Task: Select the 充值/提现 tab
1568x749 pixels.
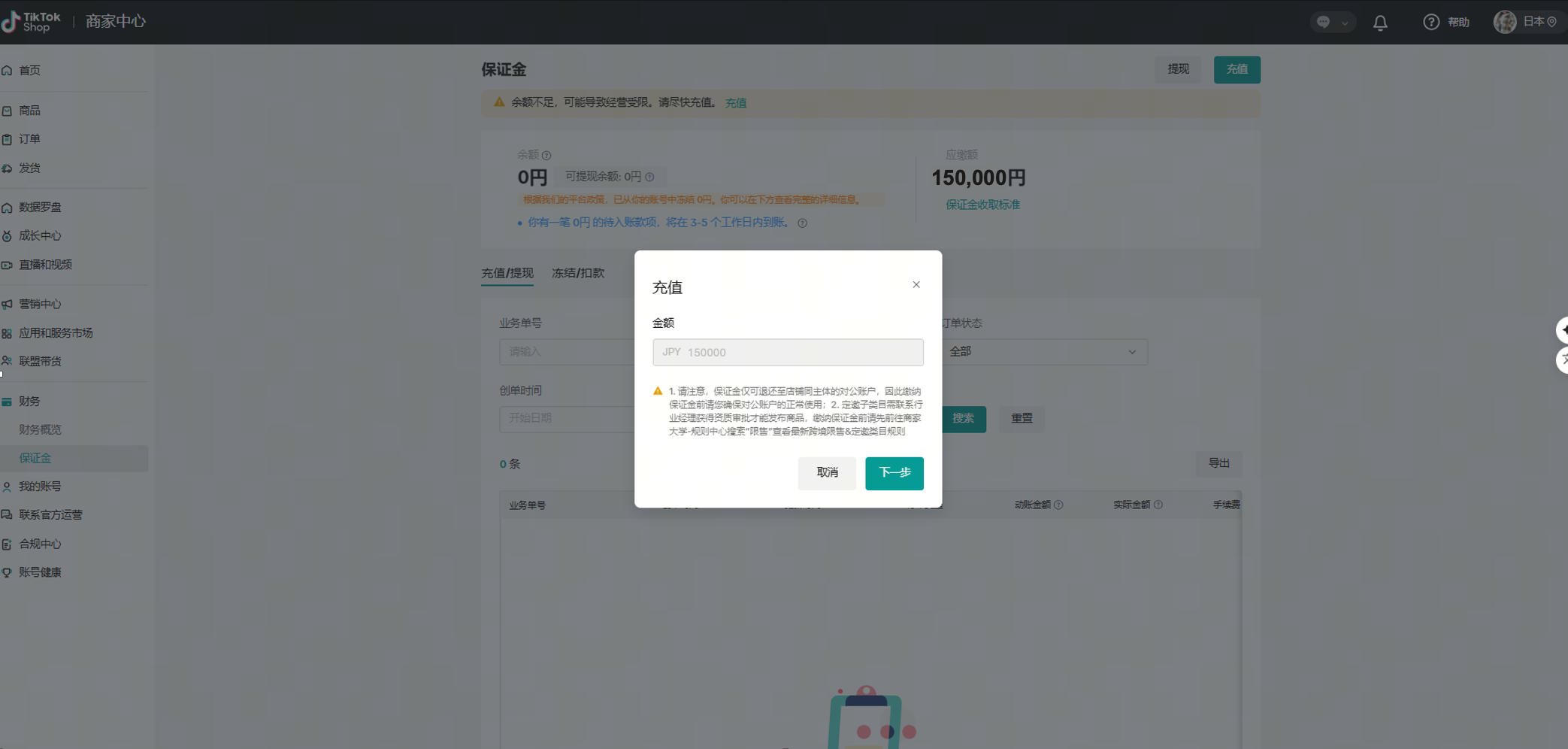Action: pos(507,273)
